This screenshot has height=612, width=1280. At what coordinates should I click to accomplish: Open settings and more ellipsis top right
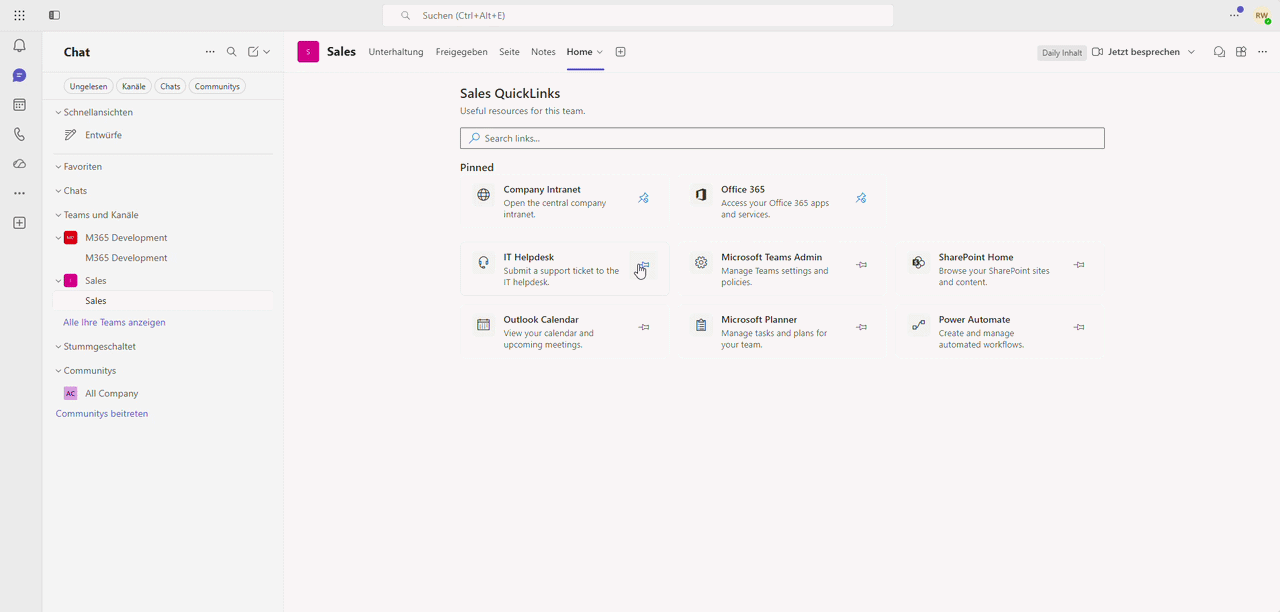pyautogui.click(x=1235, y=16)
